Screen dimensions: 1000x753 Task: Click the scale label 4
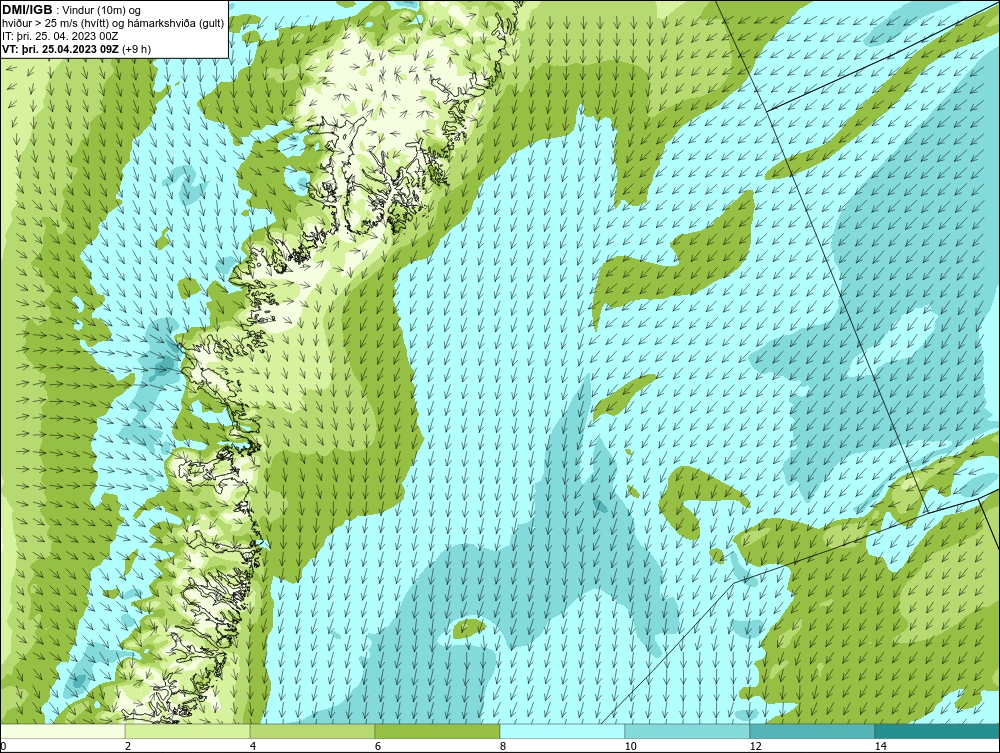[x=253, y=746]
